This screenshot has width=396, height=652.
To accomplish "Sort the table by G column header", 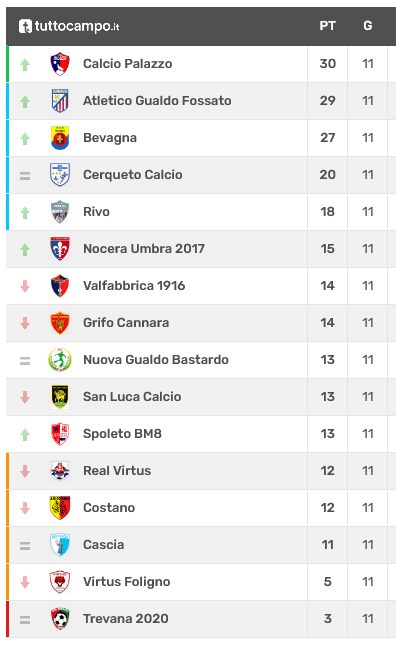I will [368, 26].
